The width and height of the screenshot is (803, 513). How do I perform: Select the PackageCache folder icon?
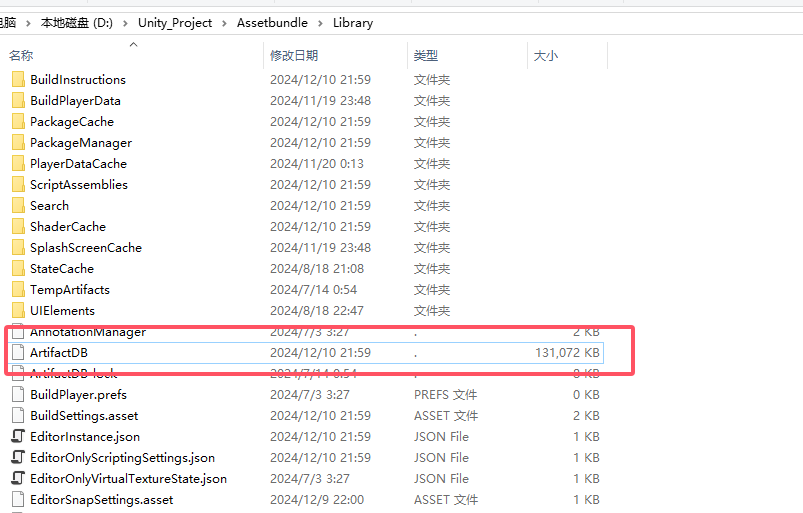[x=17, y=121]
